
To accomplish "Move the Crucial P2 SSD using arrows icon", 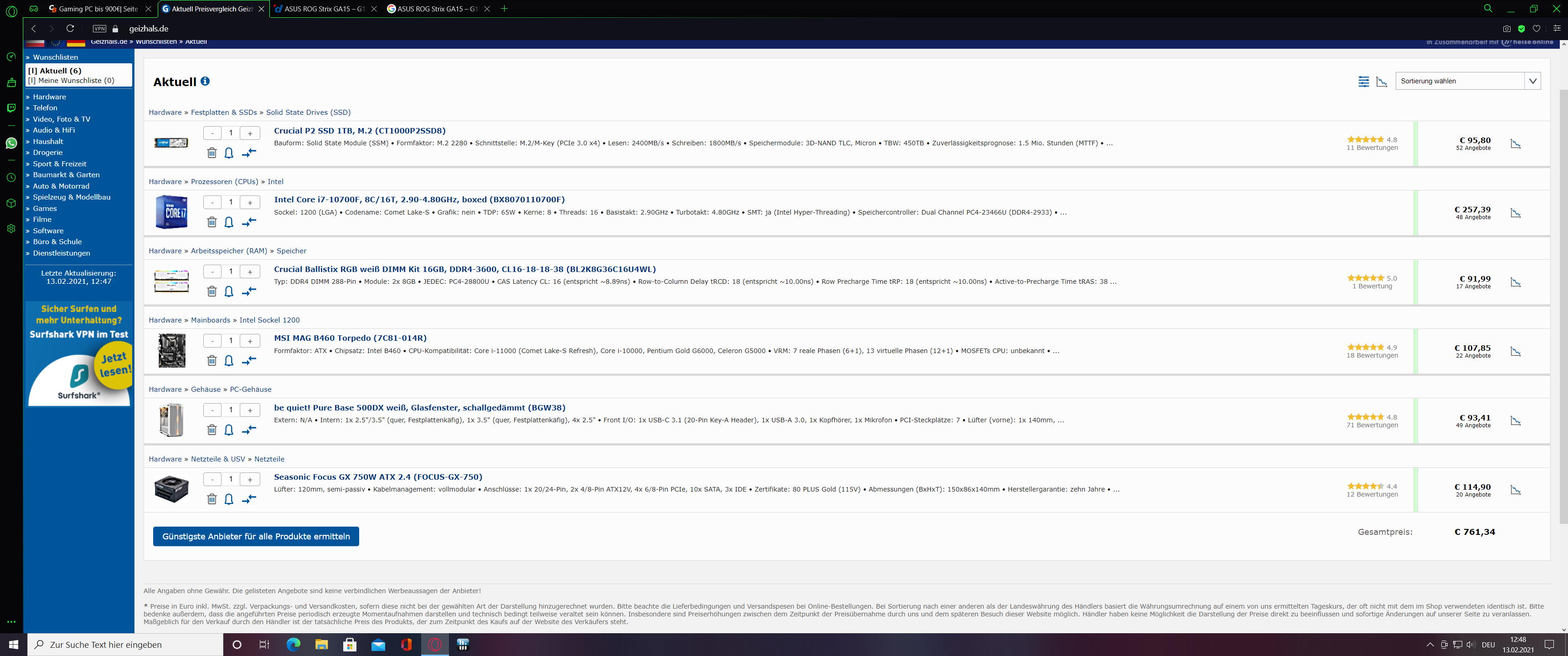I will point(248,153).
